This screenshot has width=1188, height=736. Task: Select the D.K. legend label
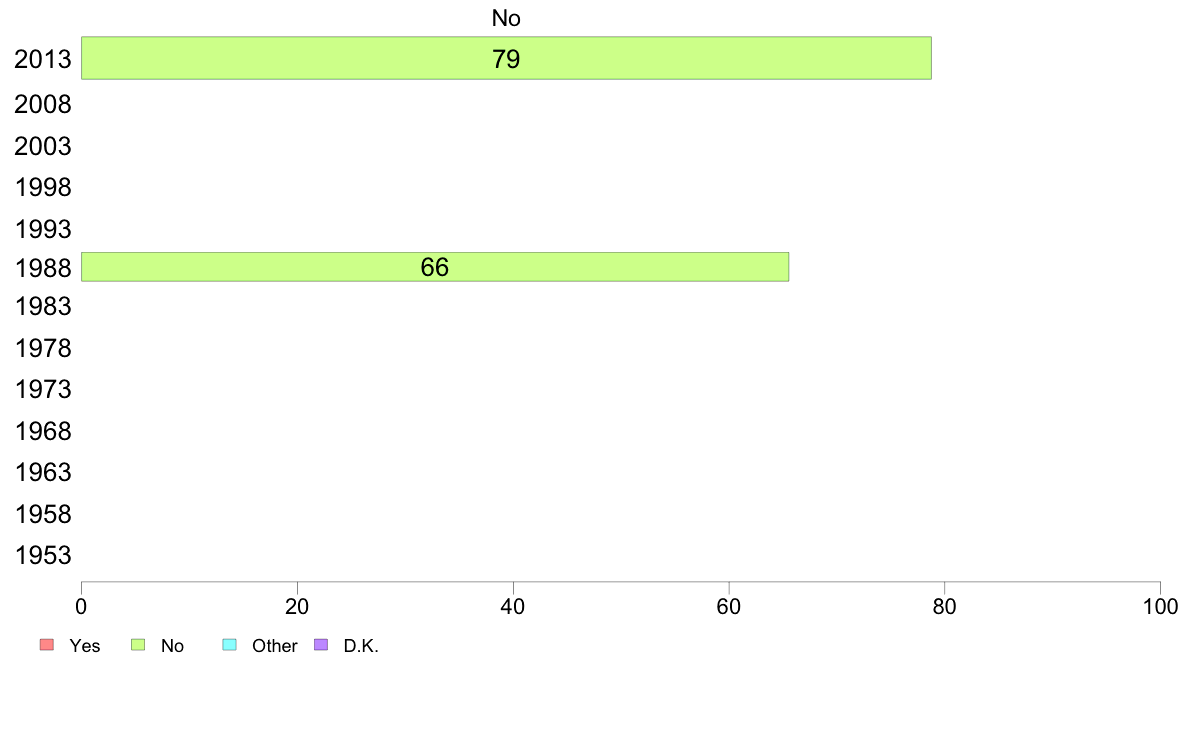[x=361, y=646]
